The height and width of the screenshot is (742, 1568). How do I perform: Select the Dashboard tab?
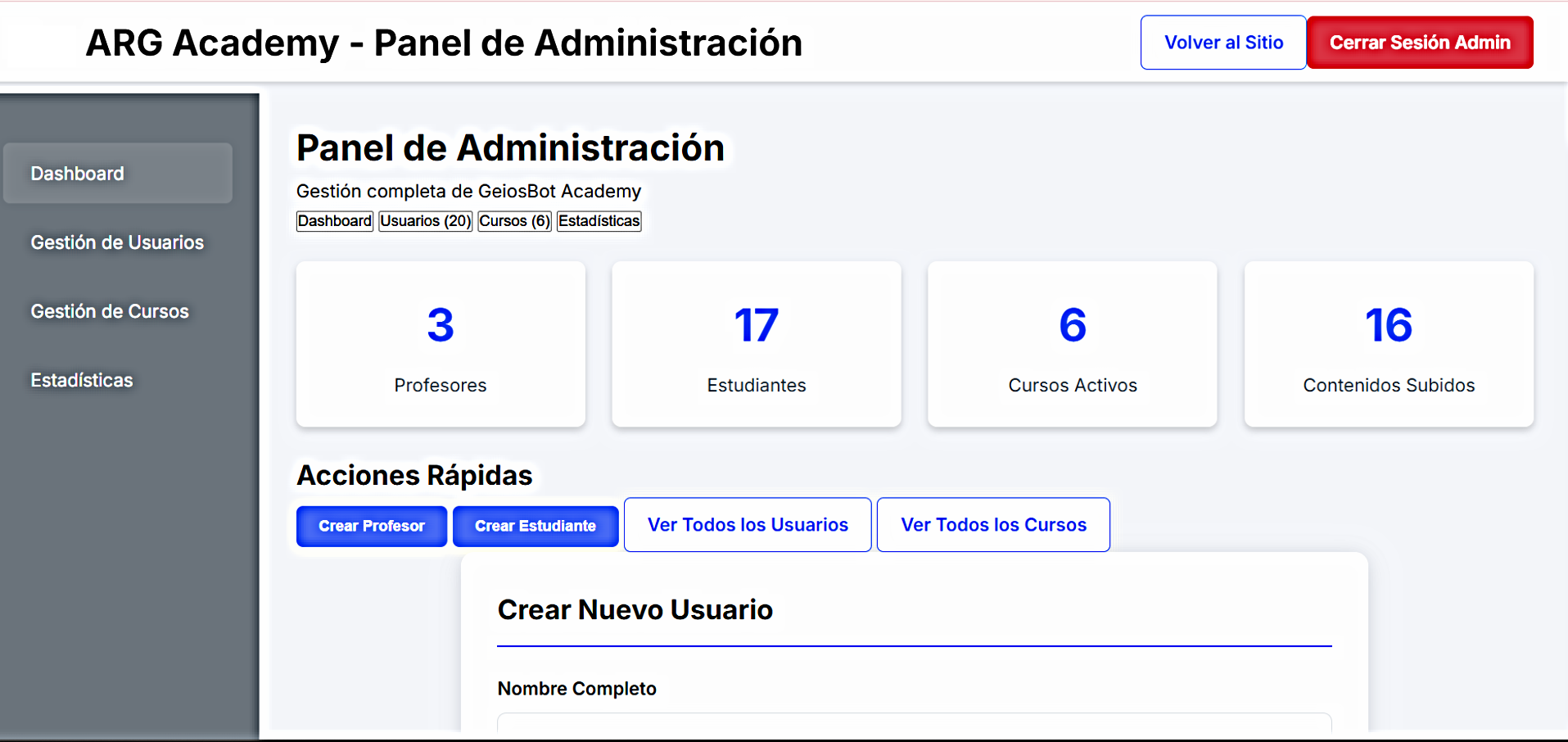click(334, 220)
